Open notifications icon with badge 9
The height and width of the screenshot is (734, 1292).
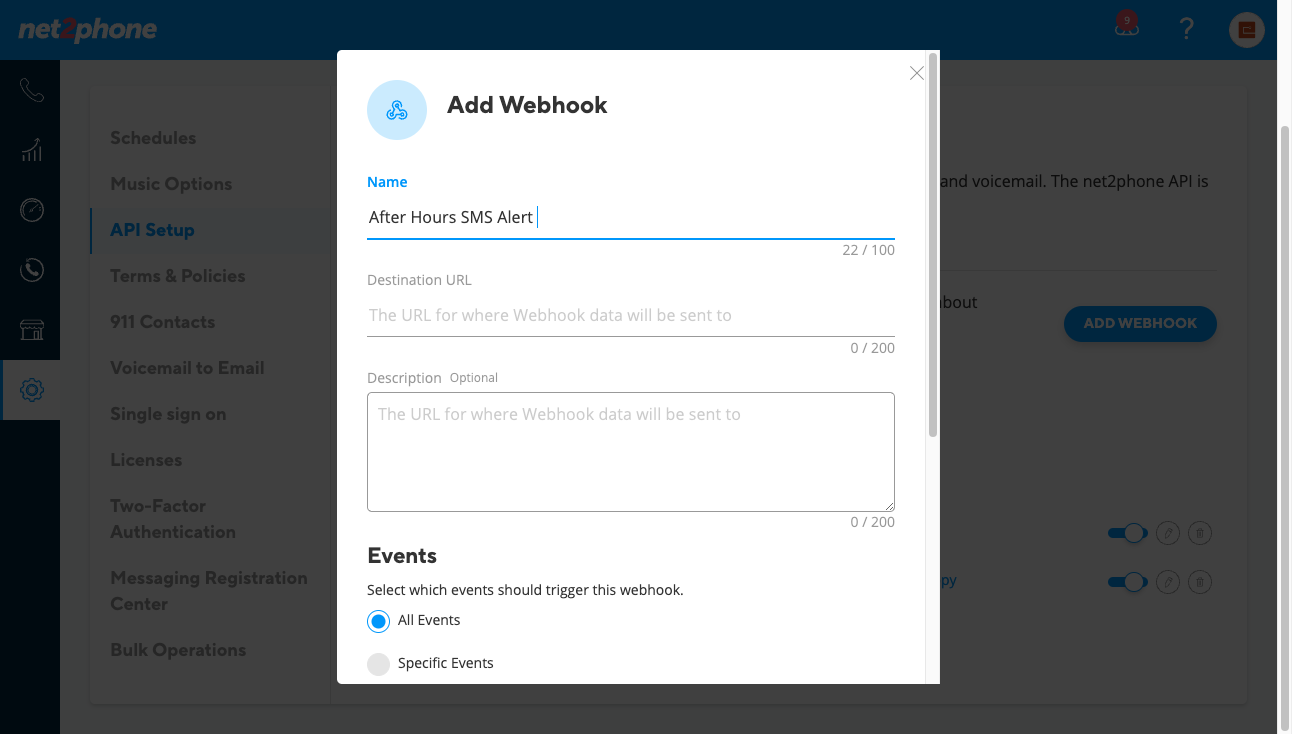(x=1127, y=26)
